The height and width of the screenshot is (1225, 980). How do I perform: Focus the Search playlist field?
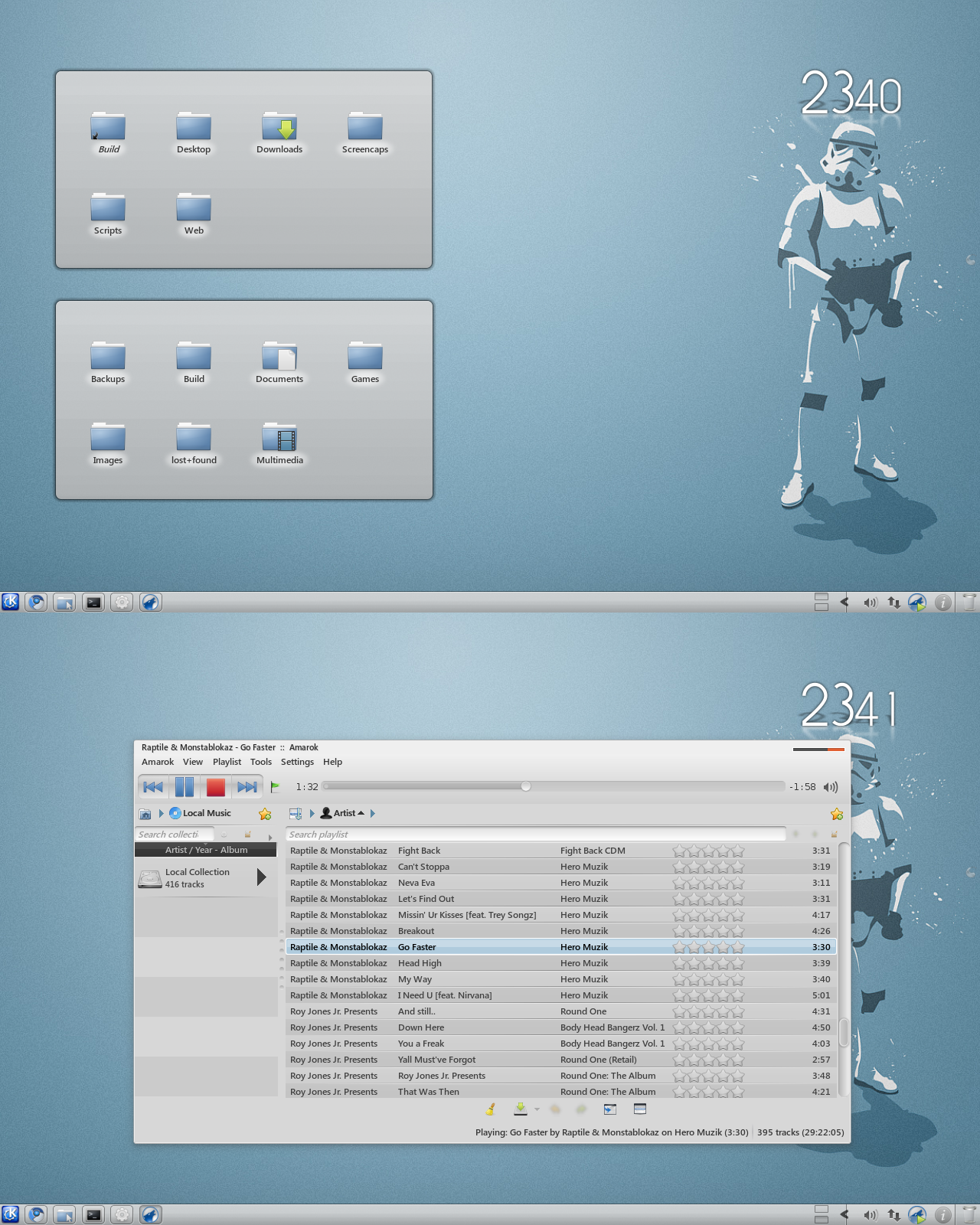536,835
